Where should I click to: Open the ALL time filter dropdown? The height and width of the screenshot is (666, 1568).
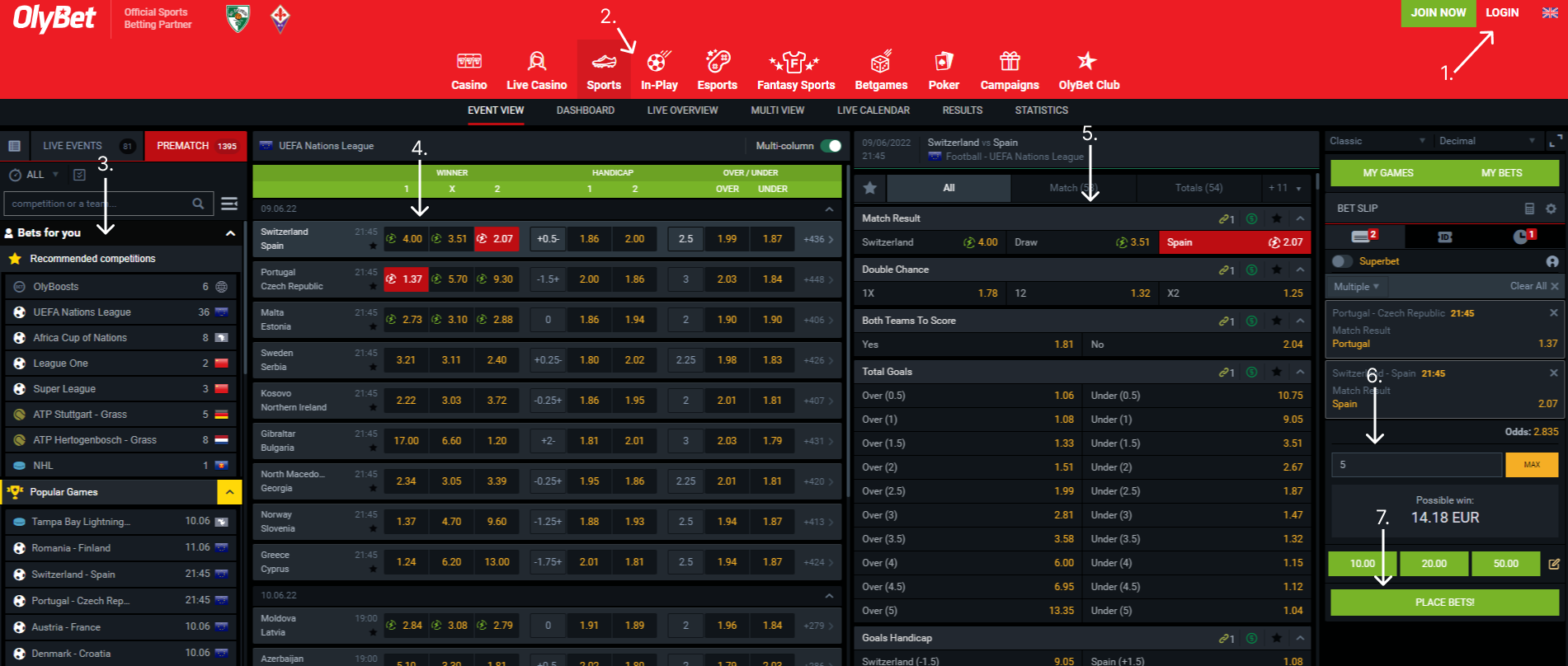click(x=35, y=175)
